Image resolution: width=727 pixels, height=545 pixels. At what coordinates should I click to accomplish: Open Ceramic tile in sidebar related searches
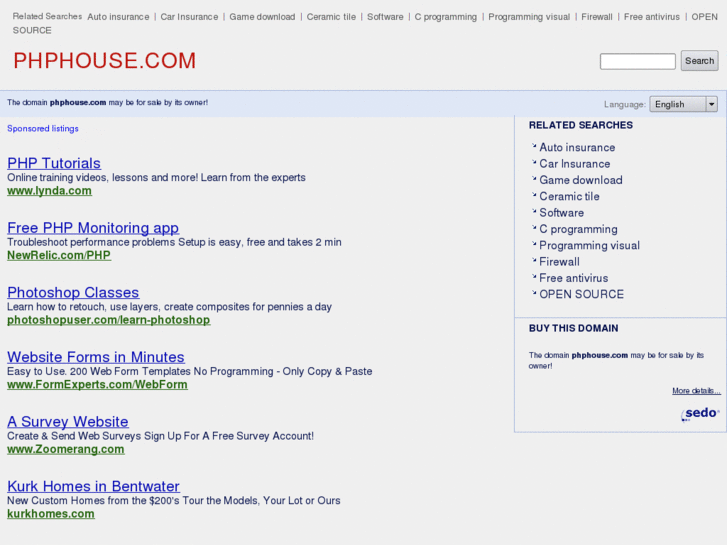point(569,196)
